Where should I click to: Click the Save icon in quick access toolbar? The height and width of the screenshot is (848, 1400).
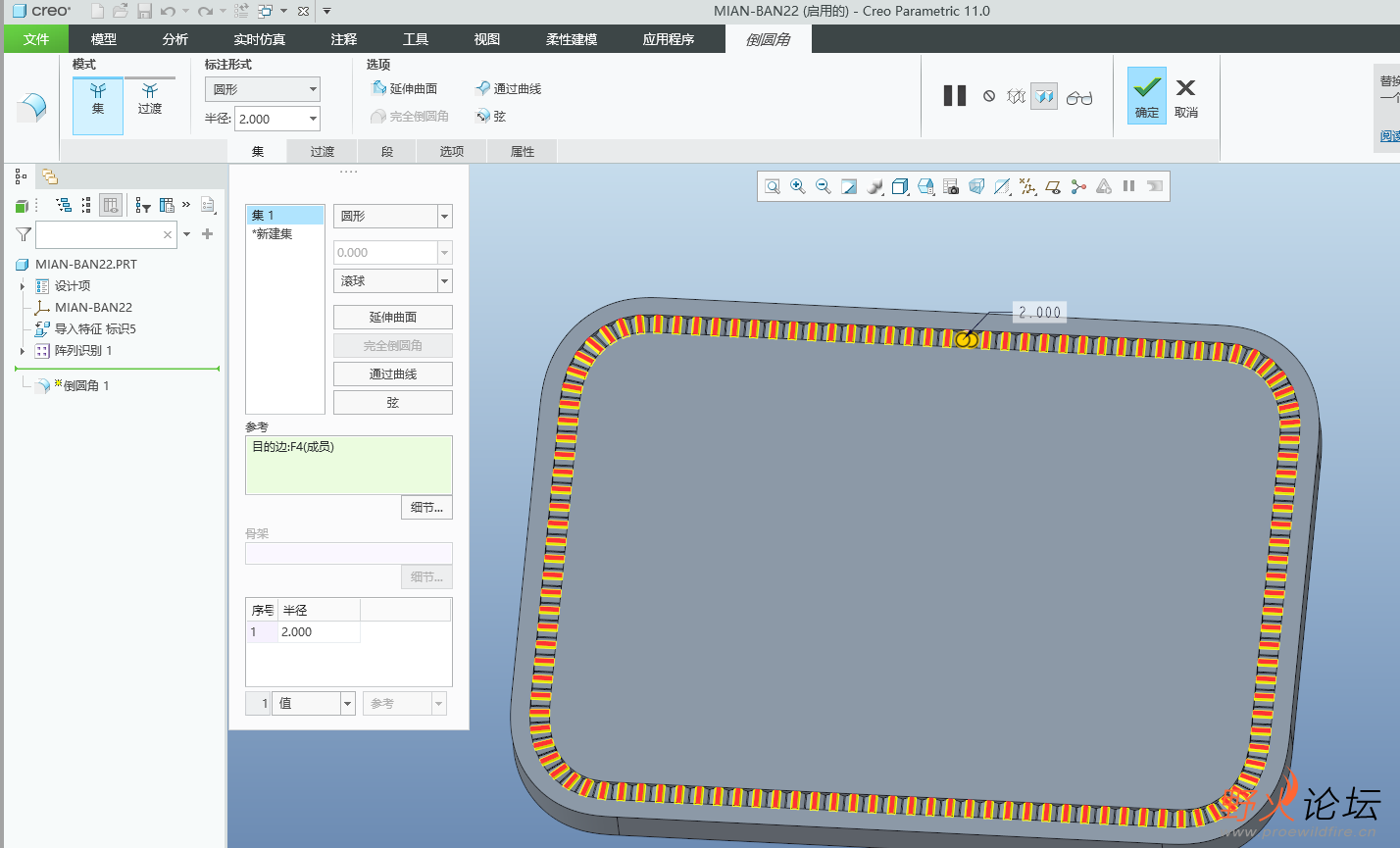pos(144,11)
